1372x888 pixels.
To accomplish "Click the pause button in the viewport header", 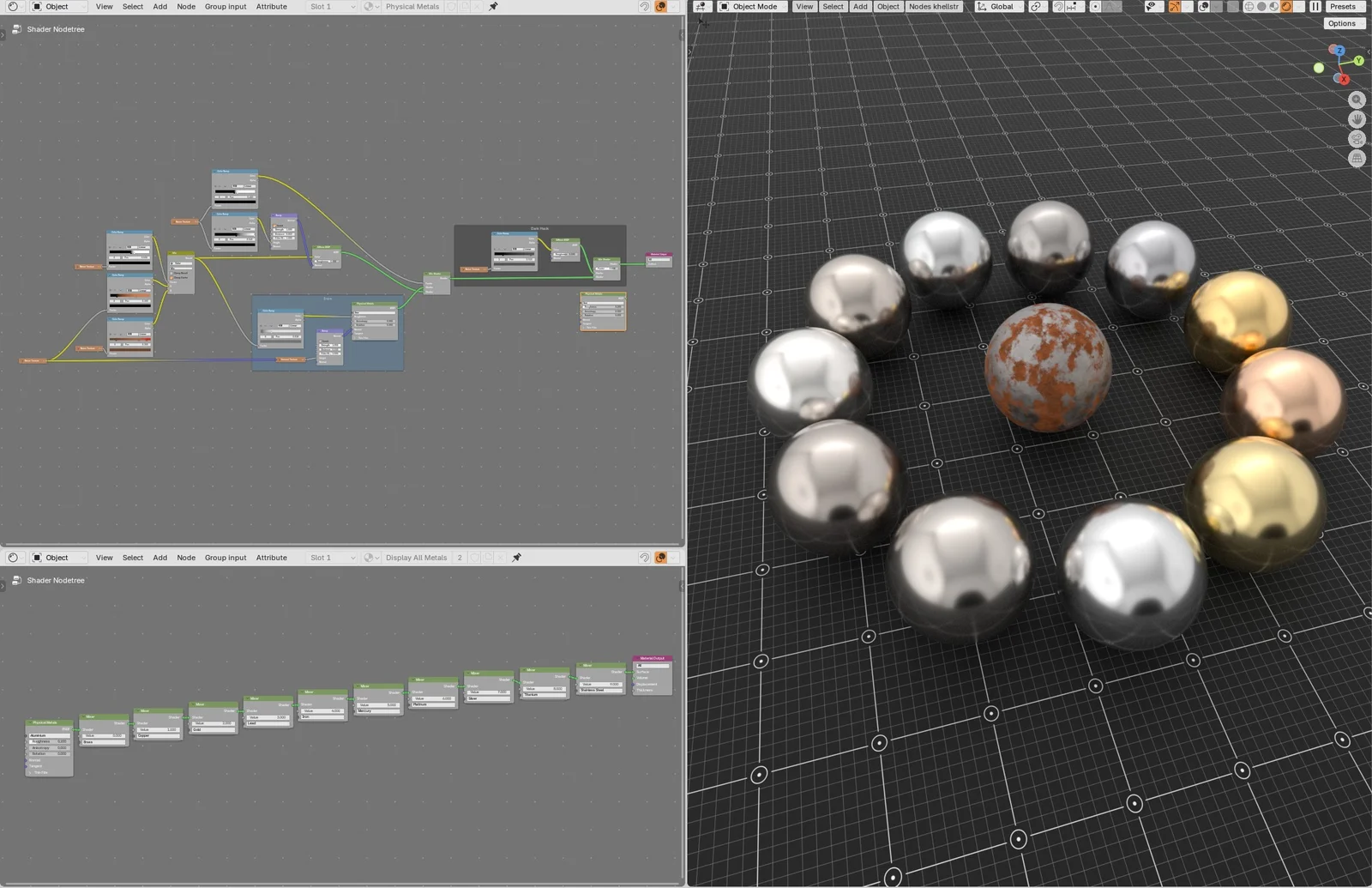I will 1315,7.
